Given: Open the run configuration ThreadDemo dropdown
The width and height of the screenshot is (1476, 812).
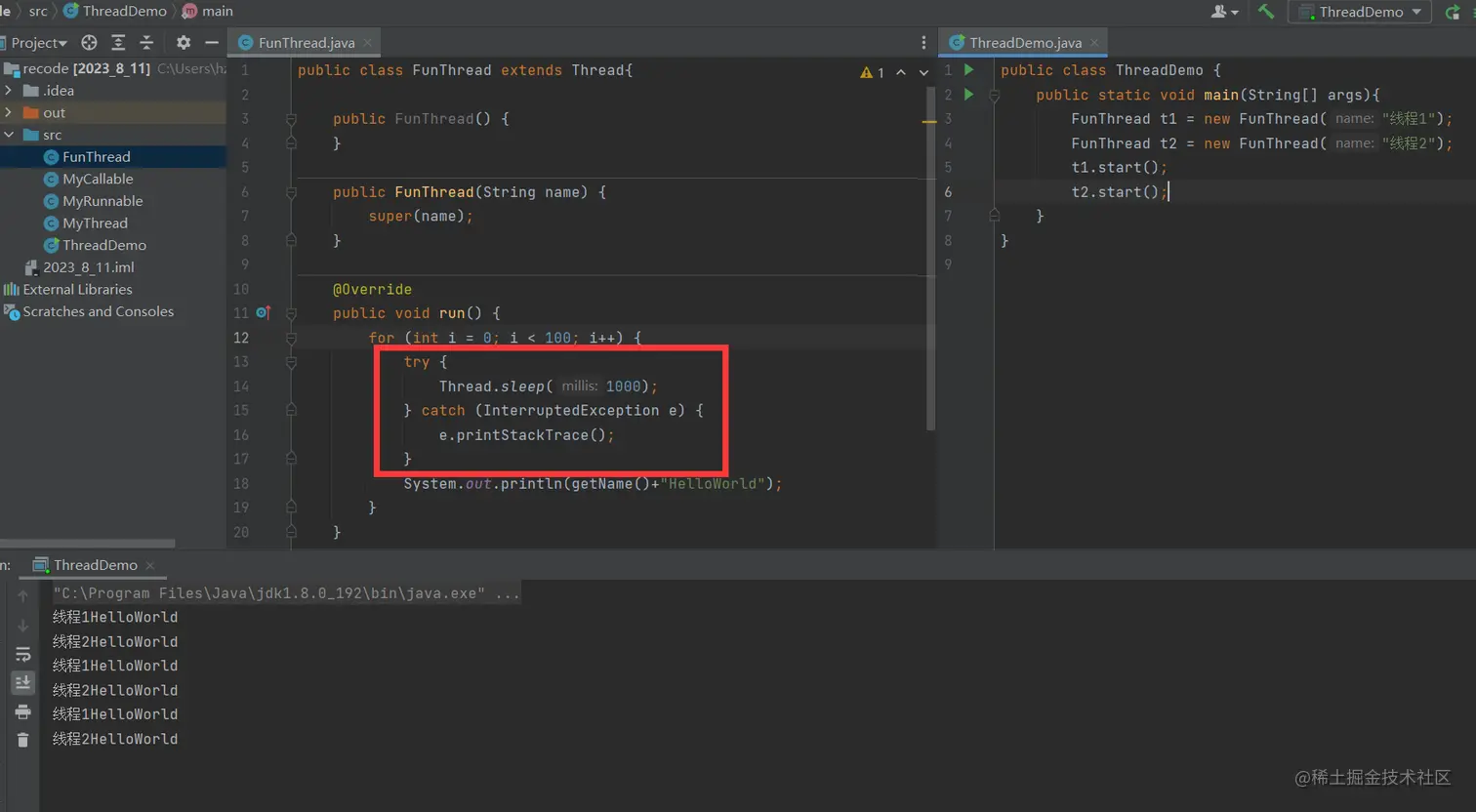Looking at the screenshot, I should coord(1360,12).
